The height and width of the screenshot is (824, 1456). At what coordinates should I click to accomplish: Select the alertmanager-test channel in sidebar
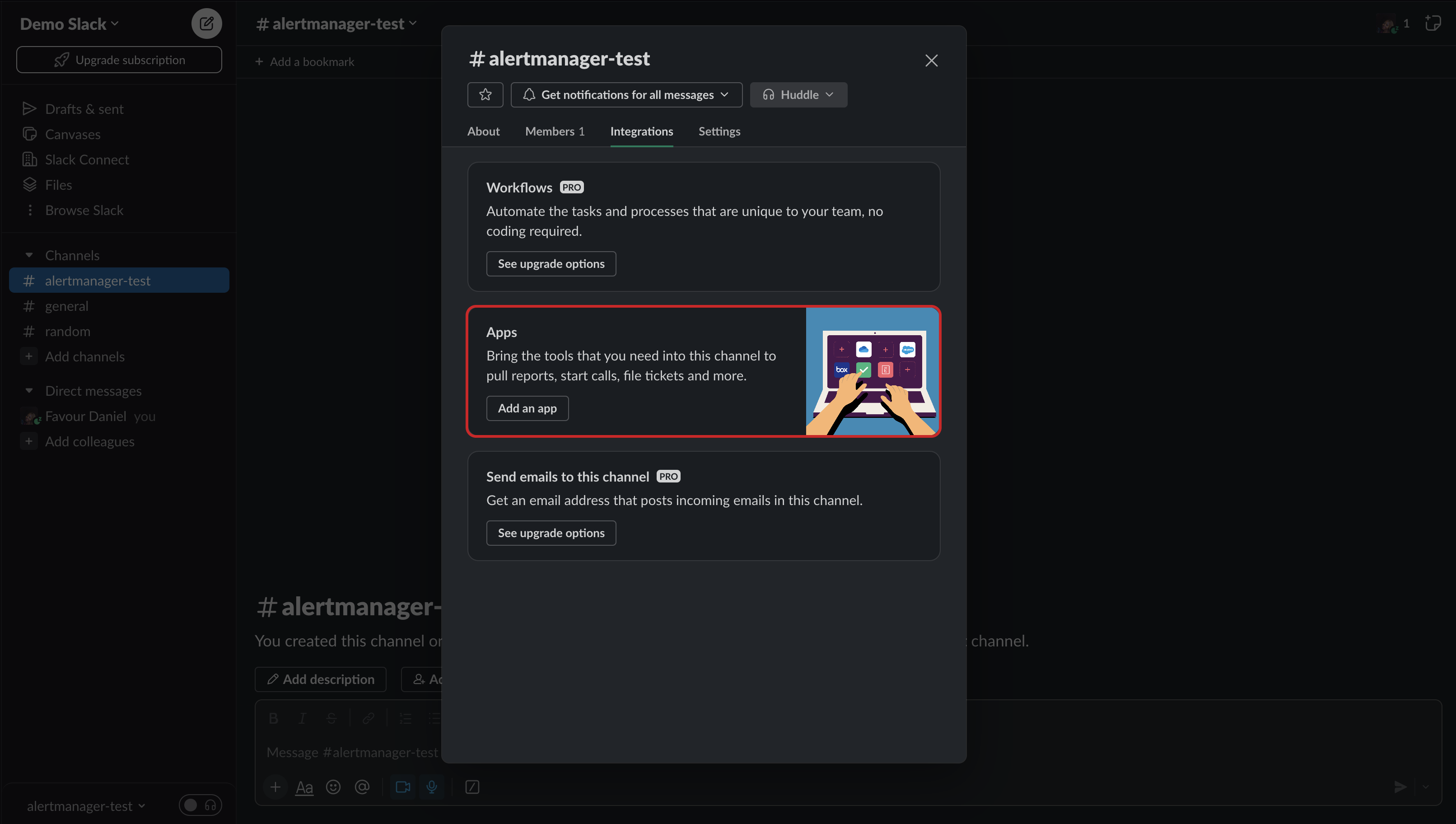pyautogui.click(x=119, y=281)
